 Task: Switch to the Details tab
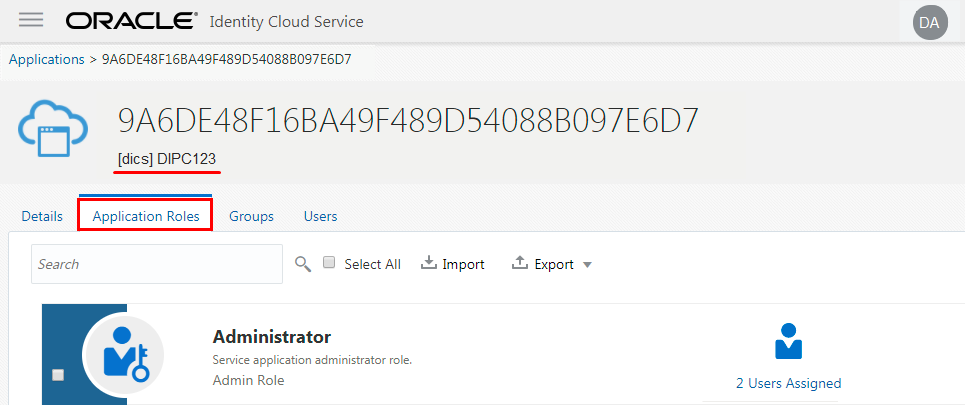[x=42, y=217]
